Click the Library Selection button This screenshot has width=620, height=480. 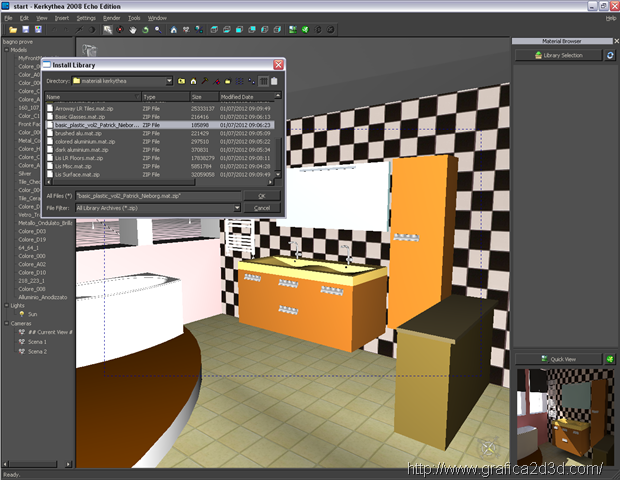pyautogui.click(x=558, y=55)
